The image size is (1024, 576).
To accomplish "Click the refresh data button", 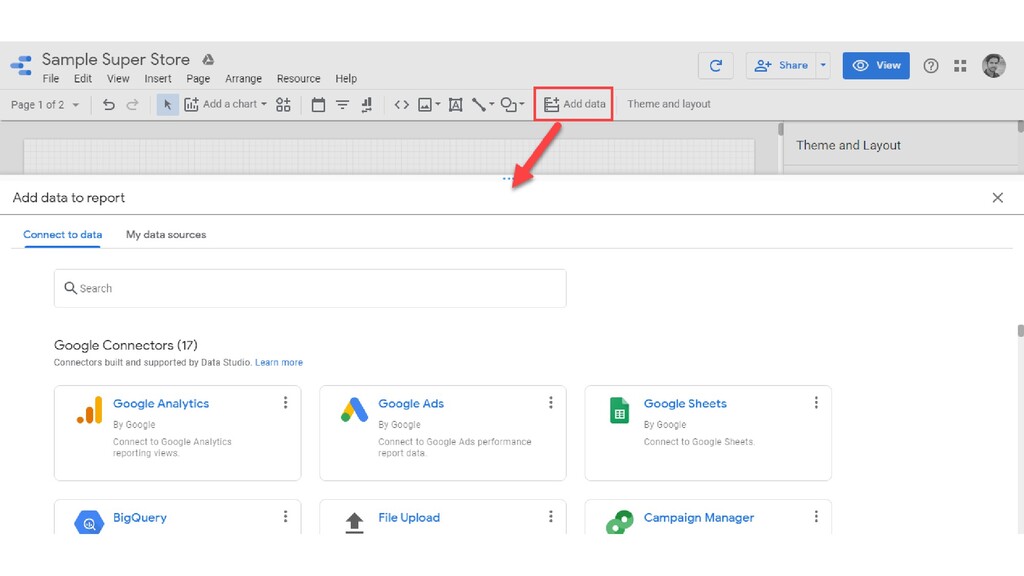I will pos(715,65).
